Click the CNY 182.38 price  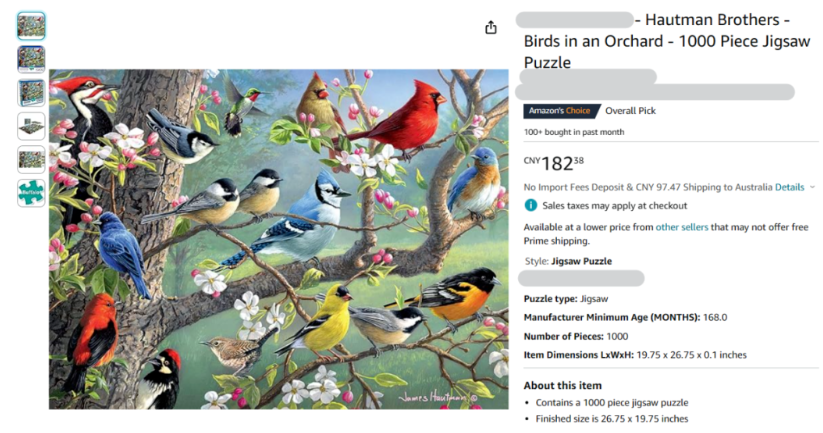click(555, 163)
